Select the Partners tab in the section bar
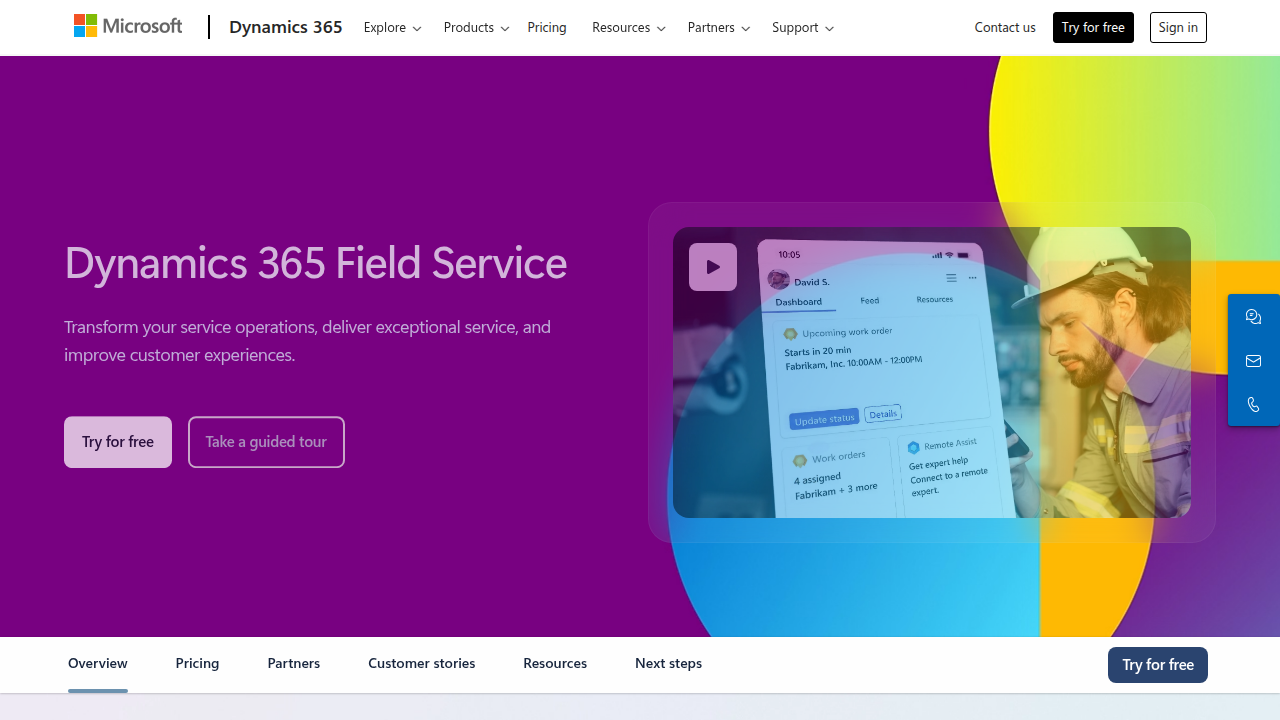1280x720 pixels. pos(294,664)
